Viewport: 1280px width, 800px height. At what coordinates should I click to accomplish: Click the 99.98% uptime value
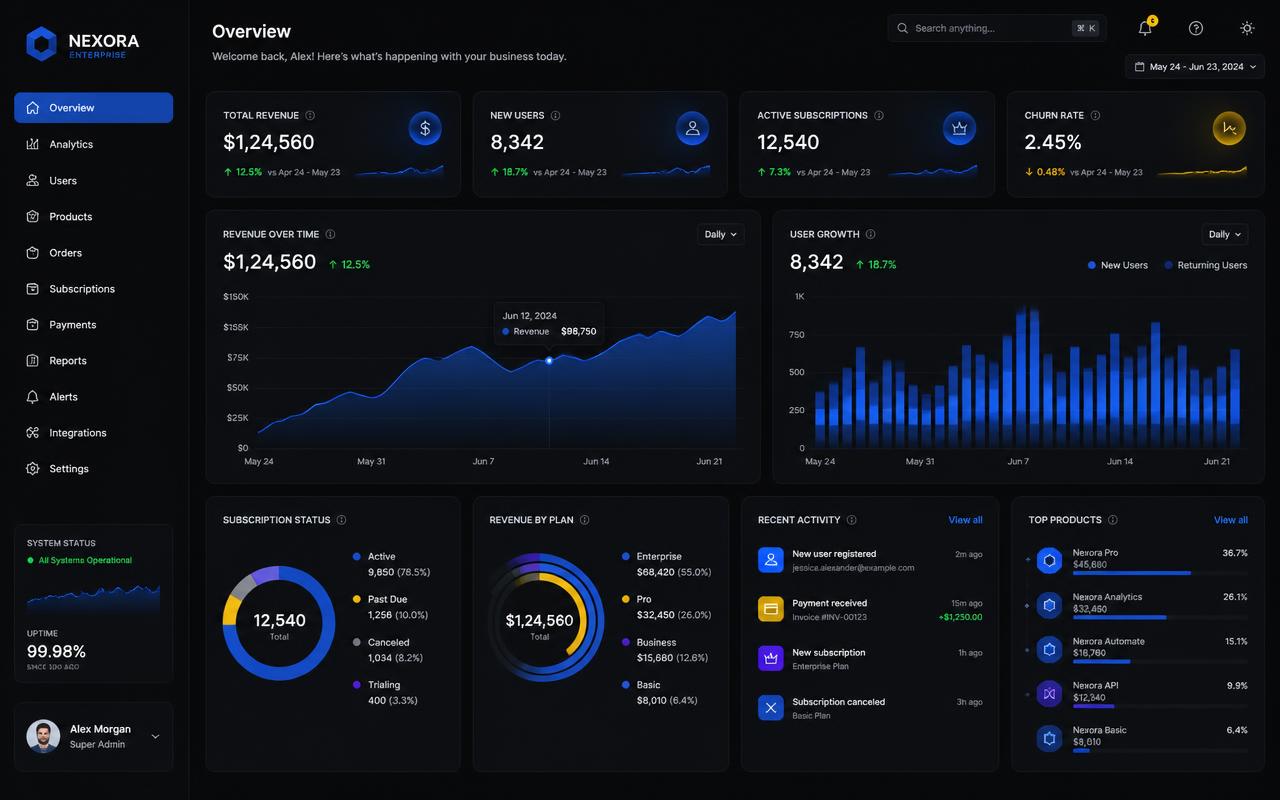(x=56, y=651)
